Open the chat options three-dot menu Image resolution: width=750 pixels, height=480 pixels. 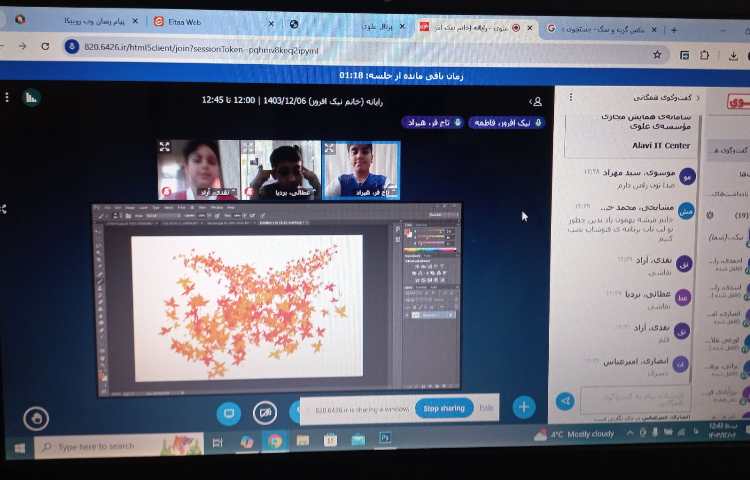pyautogui.click(x=571, y=97)
